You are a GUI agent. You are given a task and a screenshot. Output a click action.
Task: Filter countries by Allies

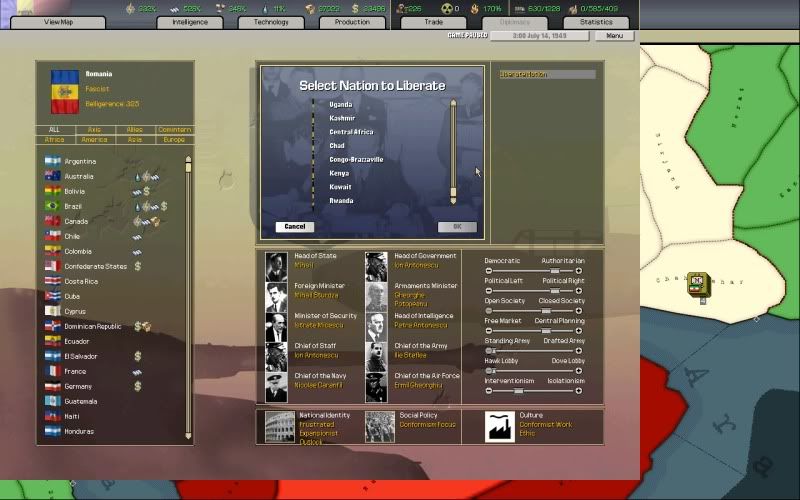click(135, 130)
